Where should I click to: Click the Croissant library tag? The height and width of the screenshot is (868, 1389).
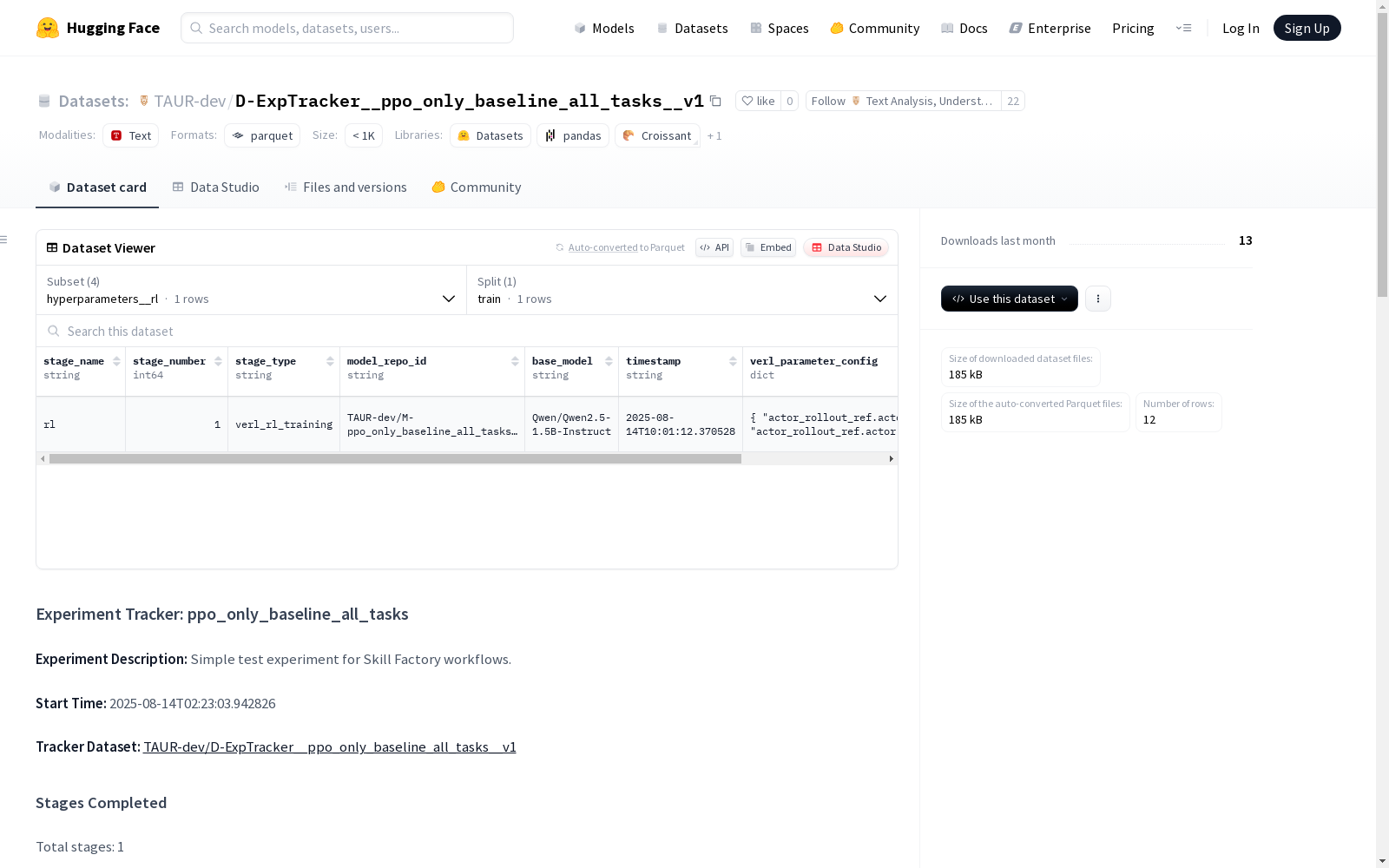[657, 135]
